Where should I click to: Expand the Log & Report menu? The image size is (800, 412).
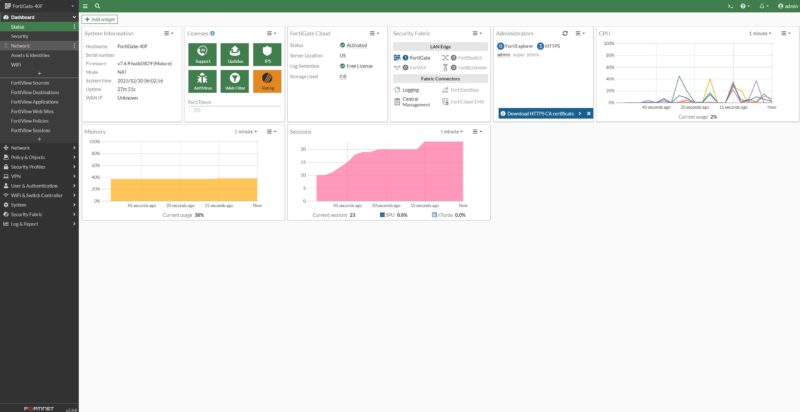tap(39, 224)
